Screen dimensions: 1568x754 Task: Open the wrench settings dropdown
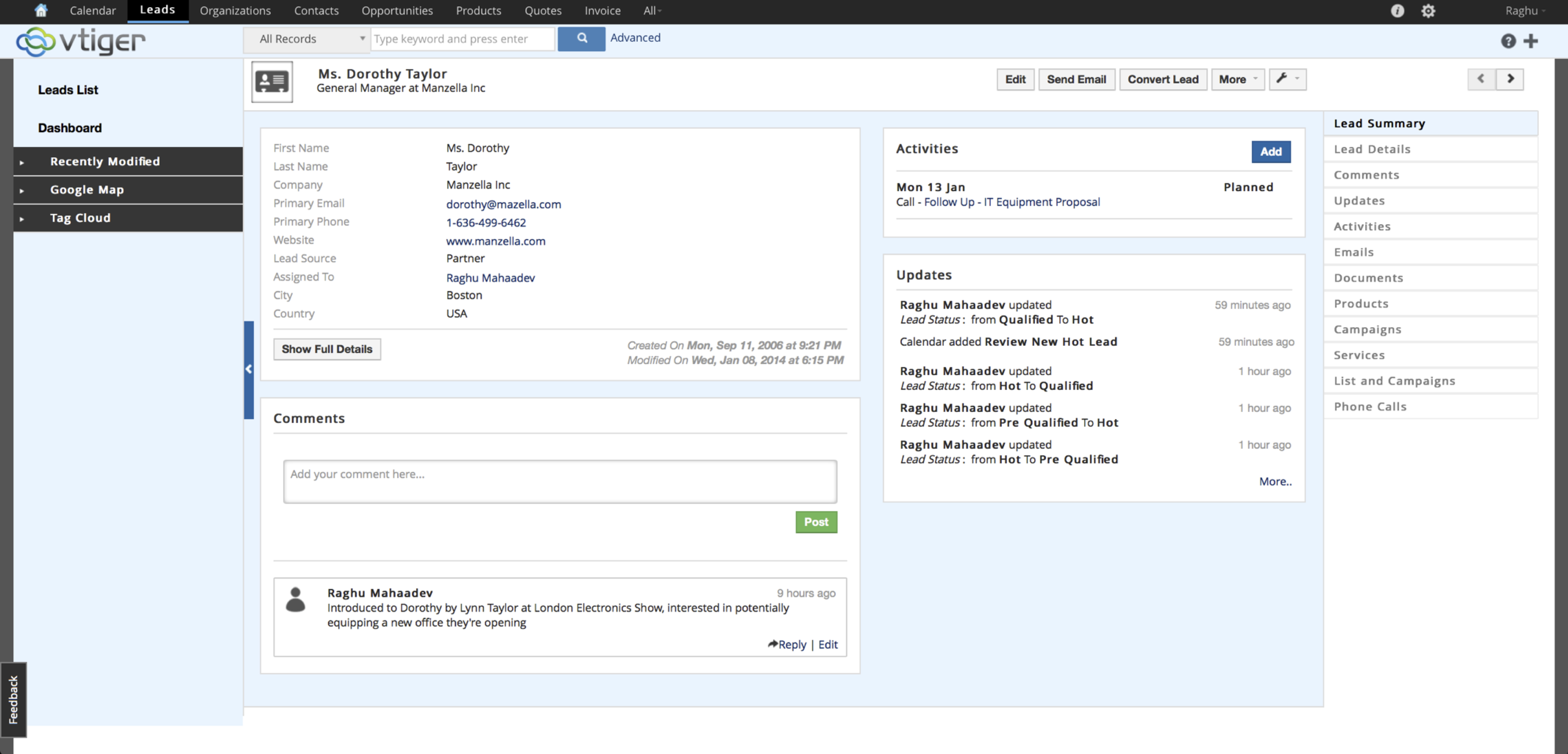[x=1287, y=78]
